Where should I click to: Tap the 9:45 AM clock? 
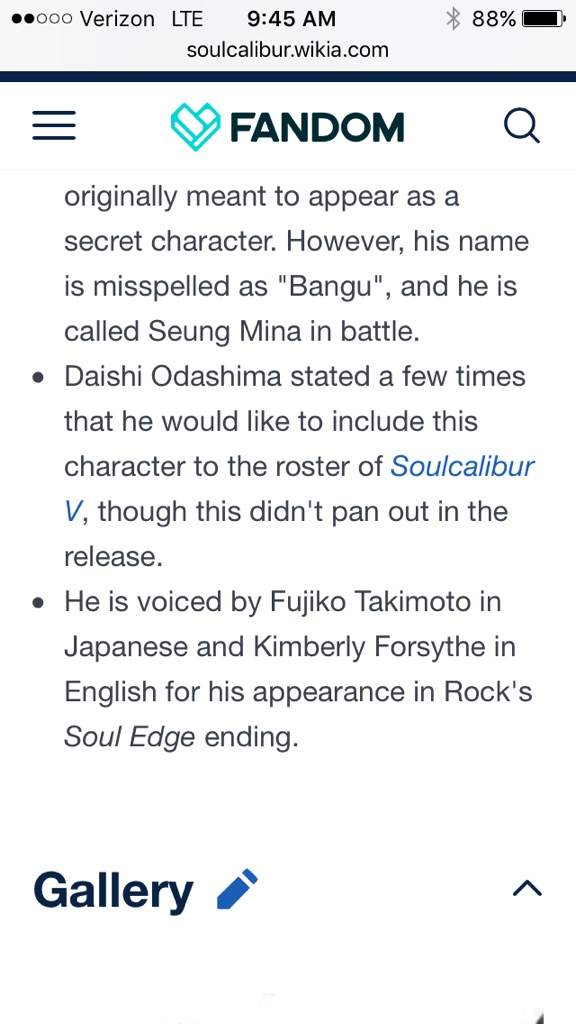click(x=291, y=19)
